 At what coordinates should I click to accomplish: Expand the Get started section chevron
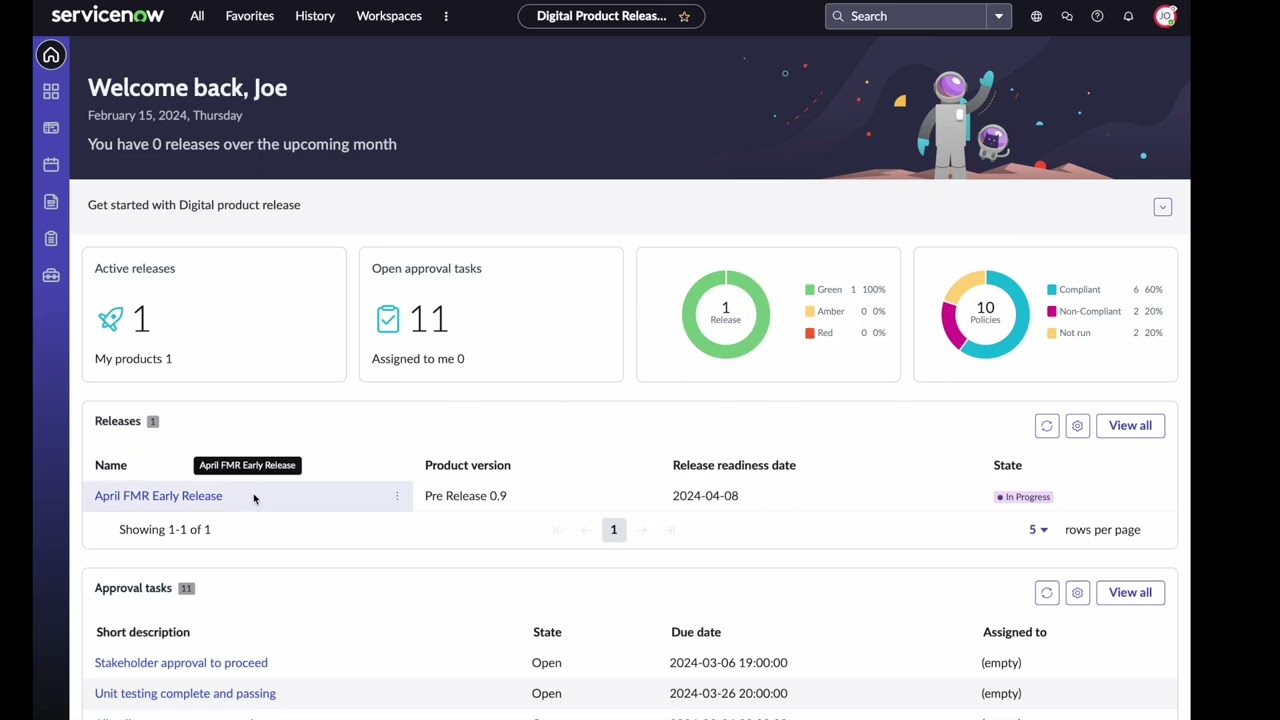(x=1162, y=207)
